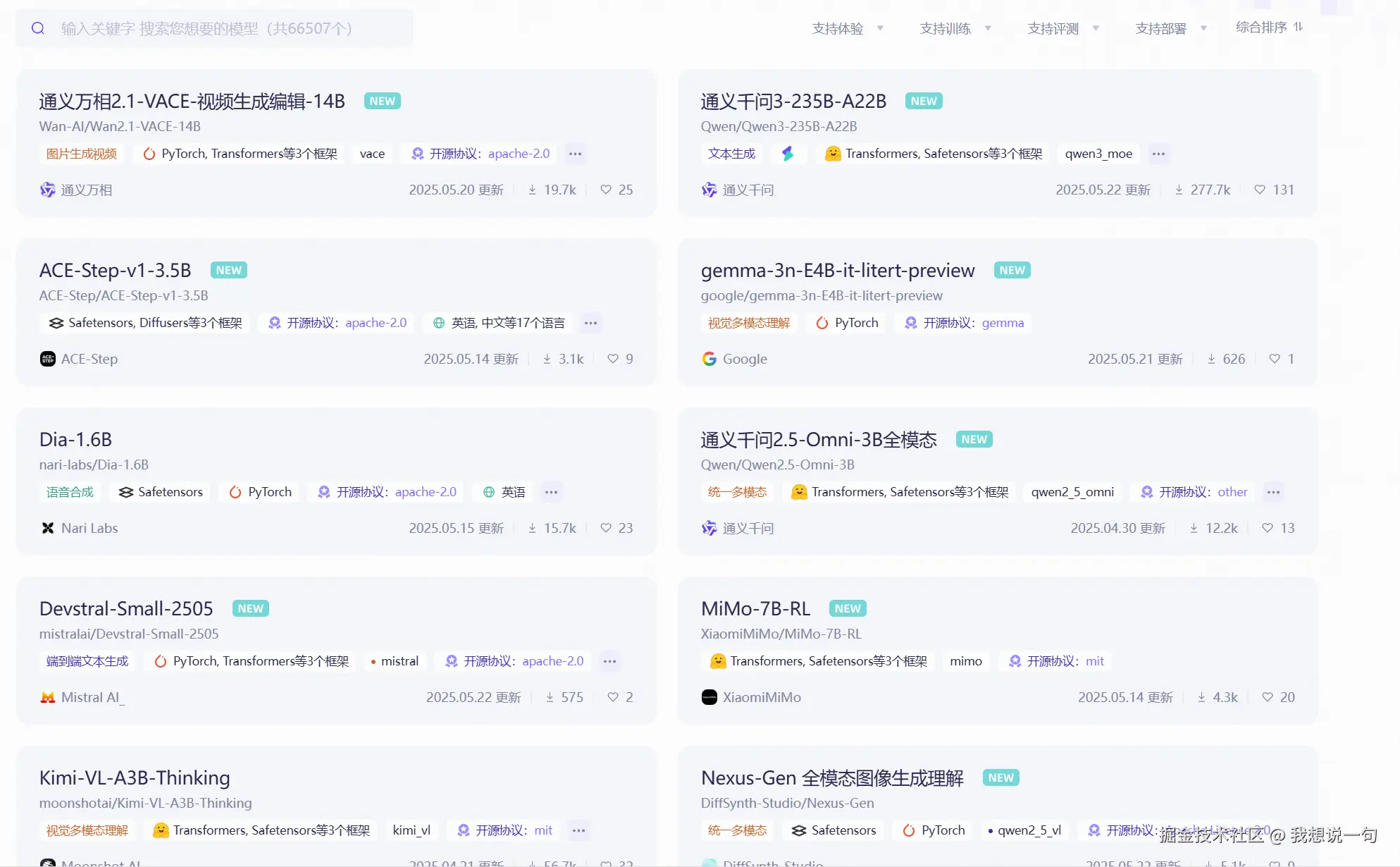Click the download icon on Dia-1.6B card
This screenshot has width=1400, height=867.
click(533, 528)
